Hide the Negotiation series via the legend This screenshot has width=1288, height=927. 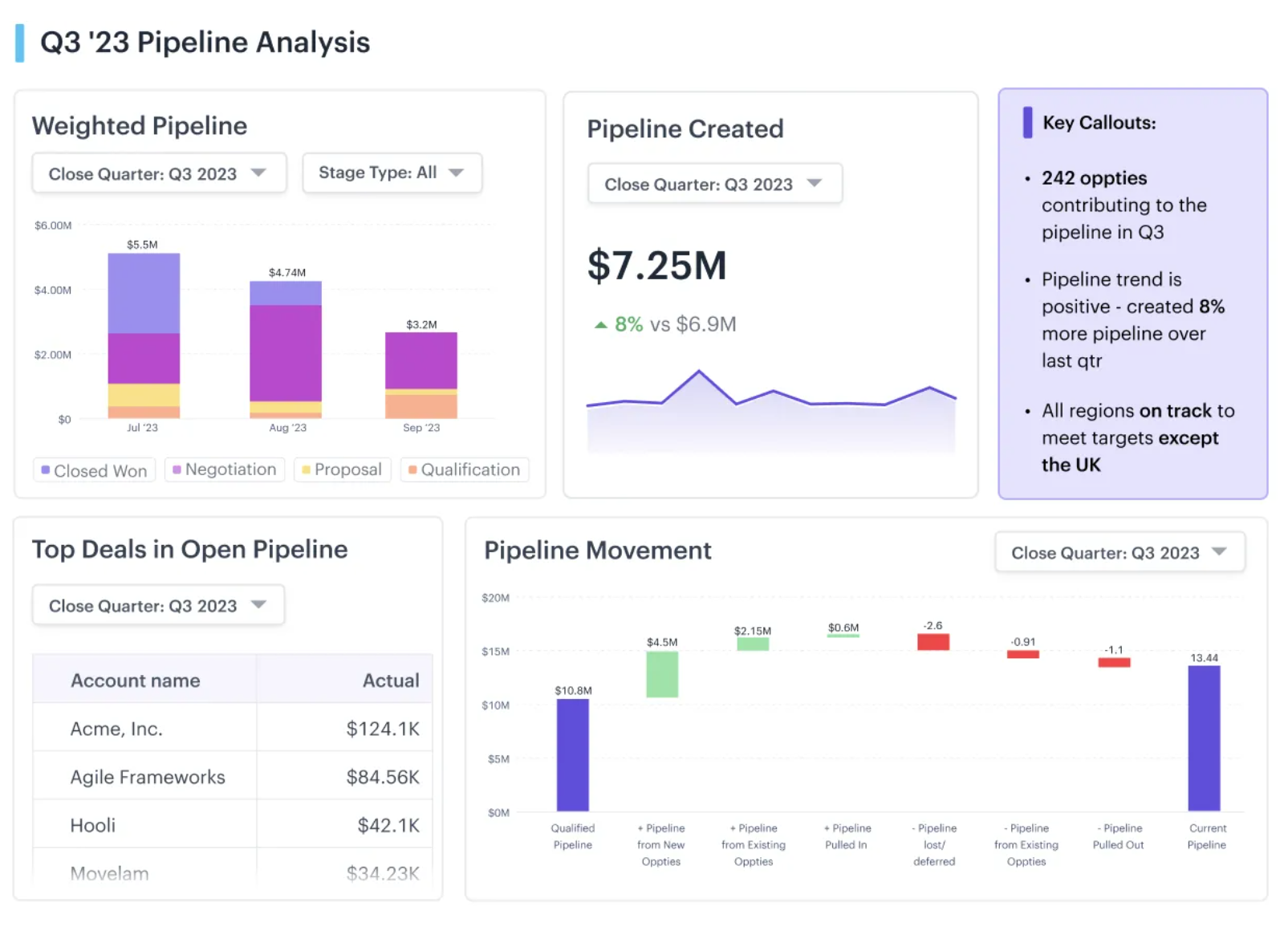click(224, 470)
